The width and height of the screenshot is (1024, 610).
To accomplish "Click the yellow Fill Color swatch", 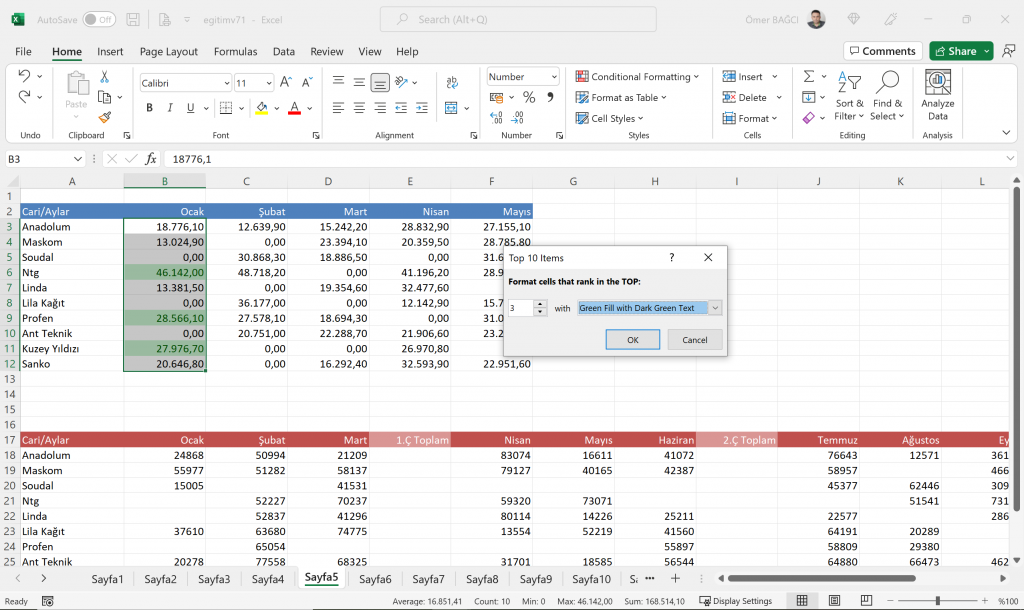I will 261,108.
